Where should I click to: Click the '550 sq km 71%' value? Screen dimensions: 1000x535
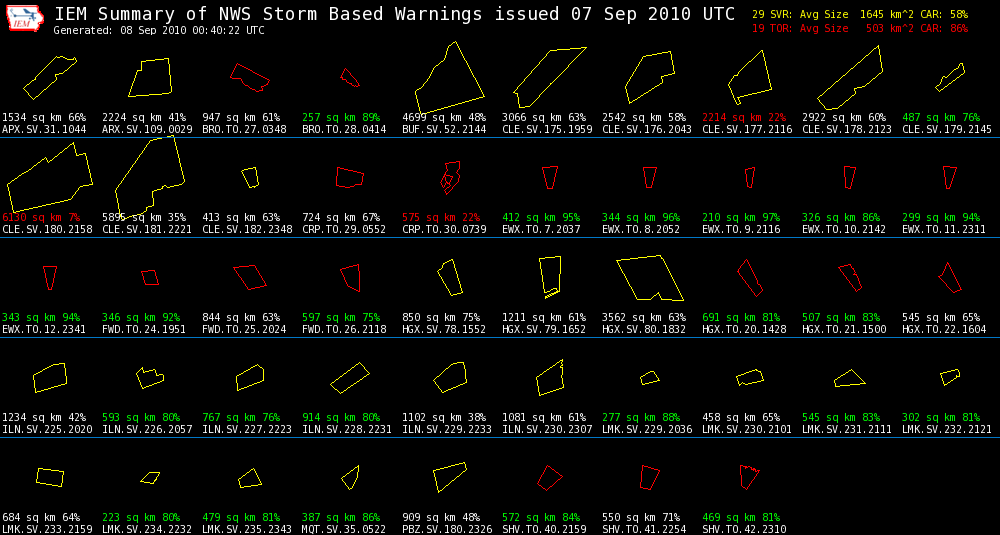[641, 518]
